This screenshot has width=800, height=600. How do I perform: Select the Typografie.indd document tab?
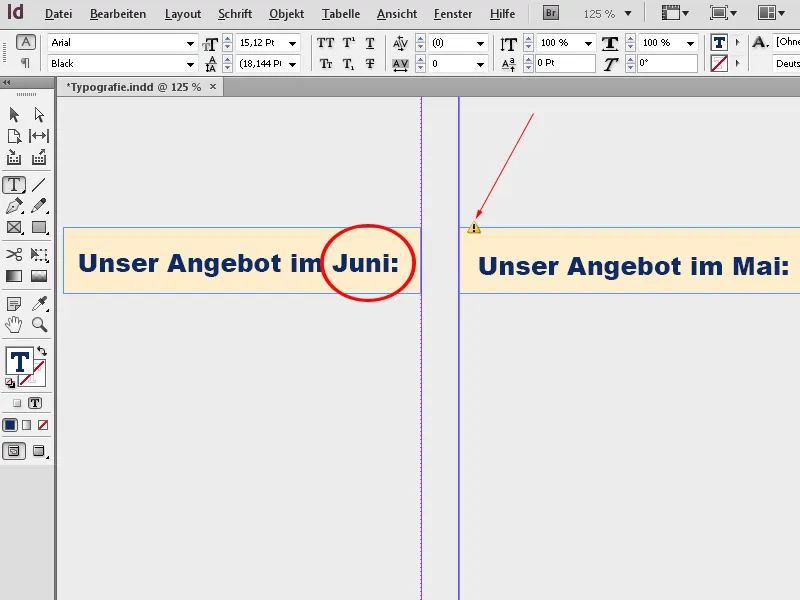click(x=134, y=87)
